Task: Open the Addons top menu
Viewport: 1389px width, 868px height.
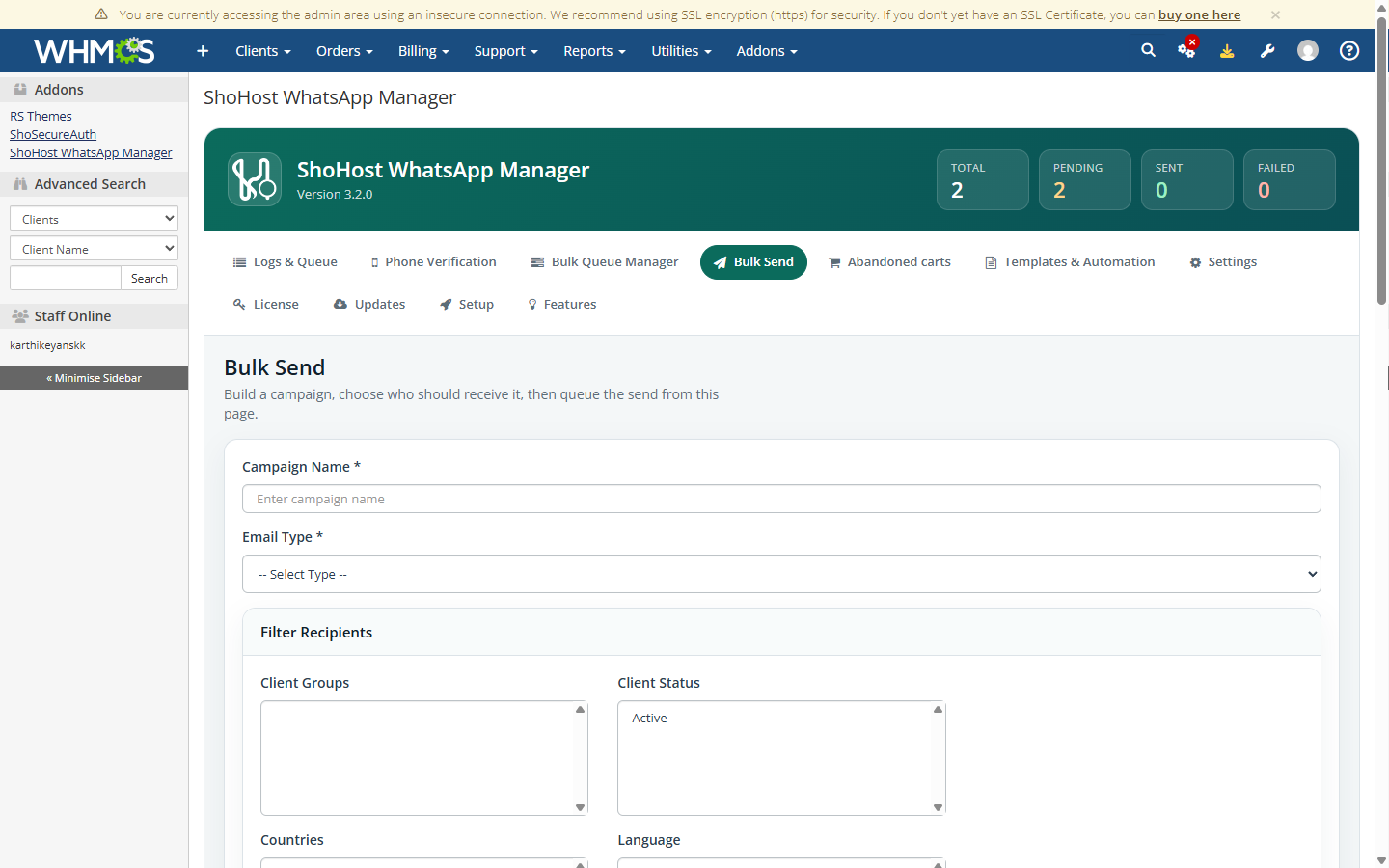Action: coord(767,51)
